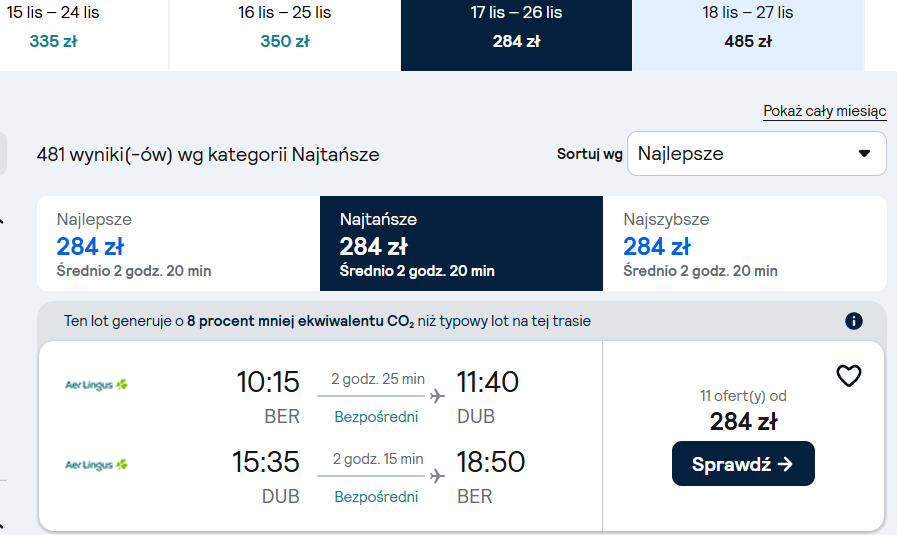The image size is (897, 535).
Task: Switch to the Najlepsze results tab
Action: click(178, 244)
